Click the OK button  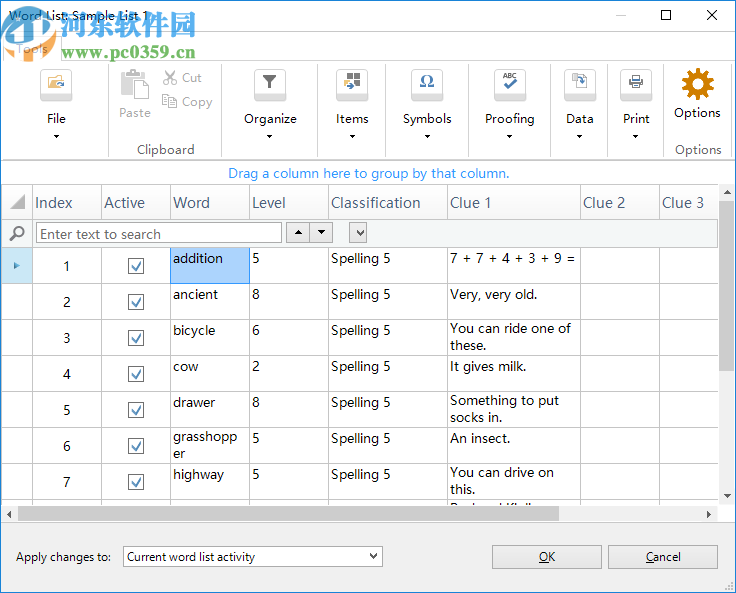point(547,557)
